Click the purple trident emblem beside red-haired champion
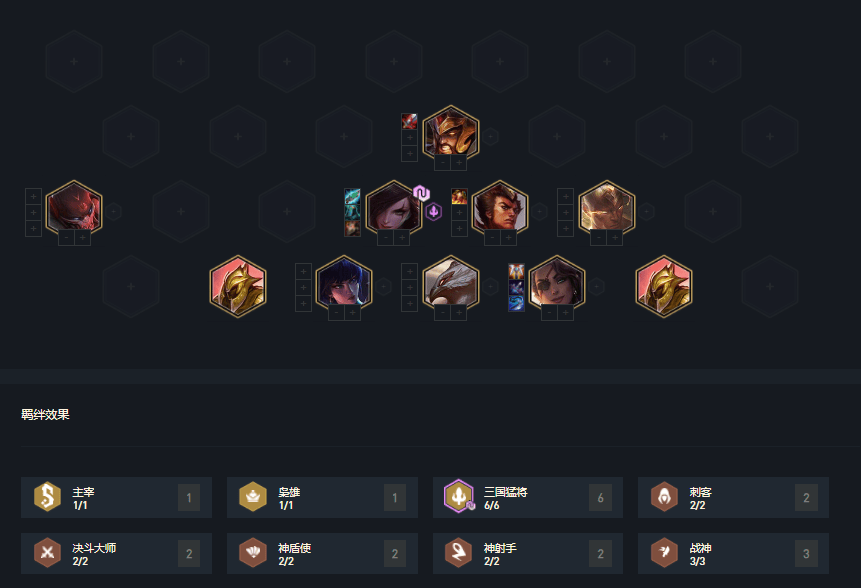The width and height of the screenshot is (861, 588). (434, 211)
